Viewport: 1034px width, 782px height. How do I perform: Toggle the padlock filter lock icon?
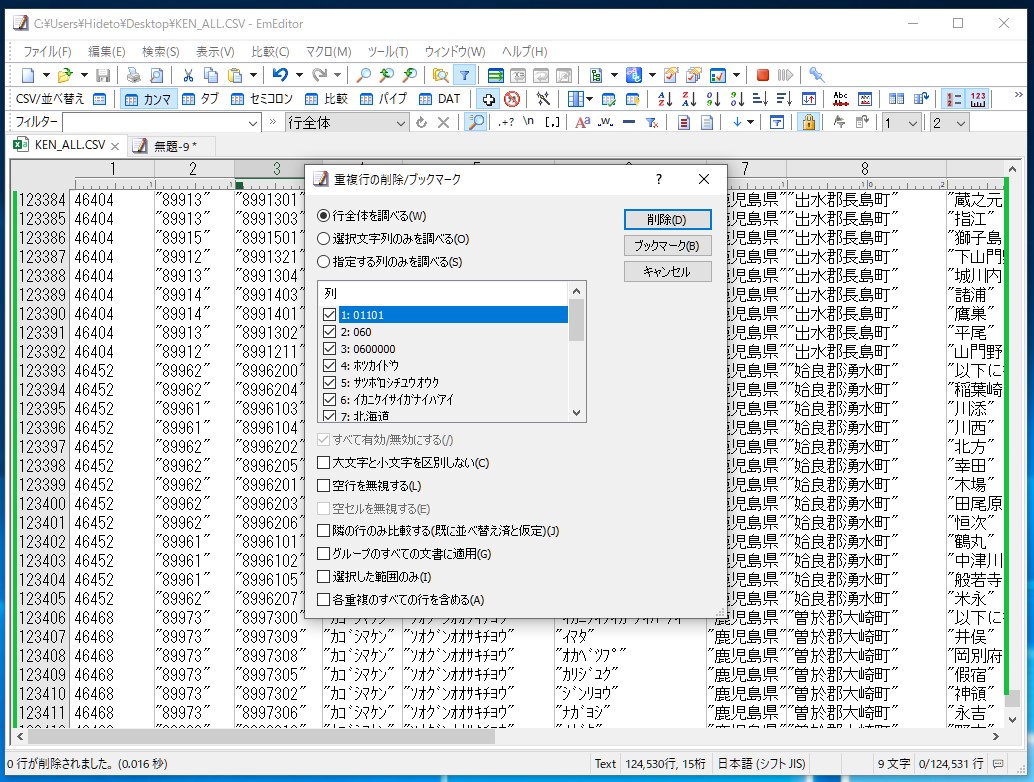(x=808, y=123)
